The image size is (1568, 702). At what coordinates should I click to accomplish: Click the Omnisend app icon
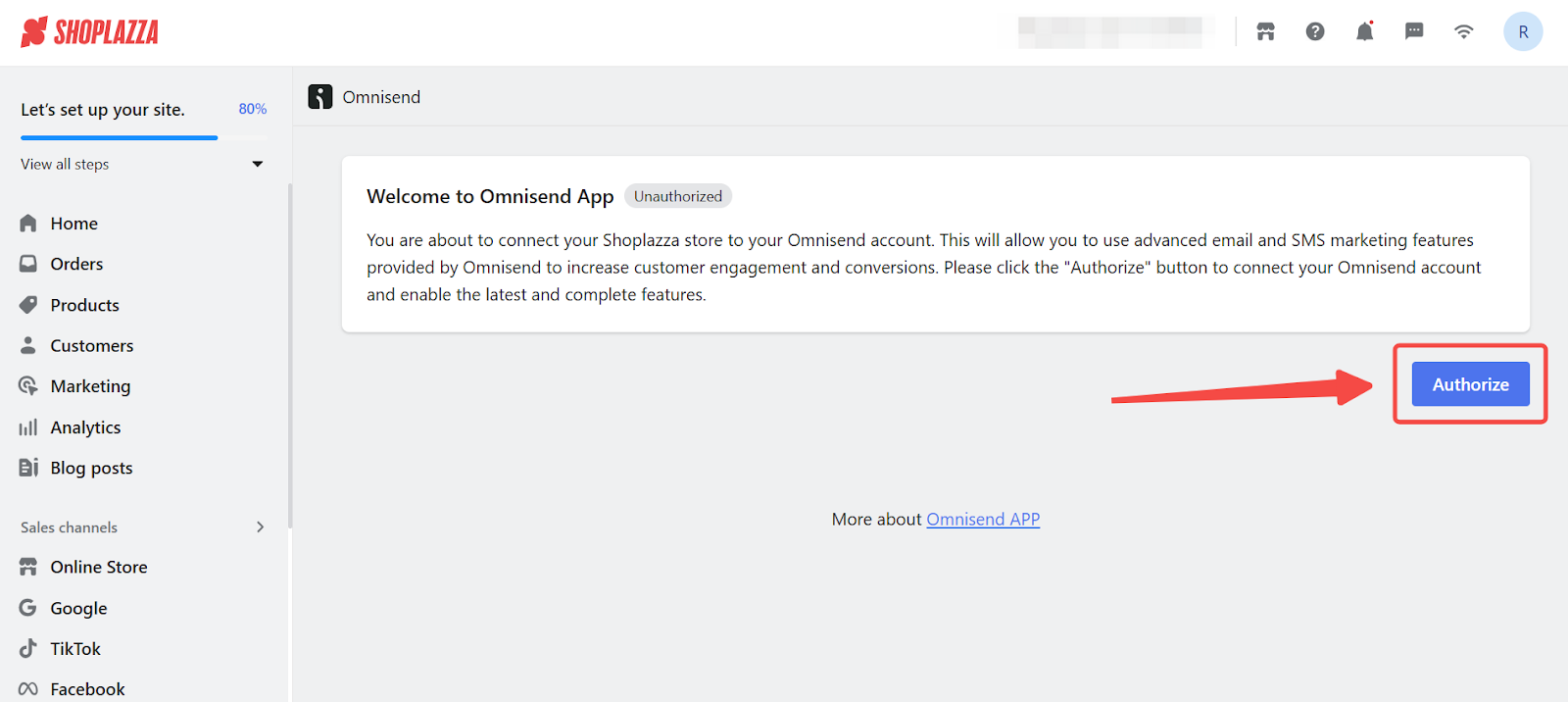tap(320, 96)
